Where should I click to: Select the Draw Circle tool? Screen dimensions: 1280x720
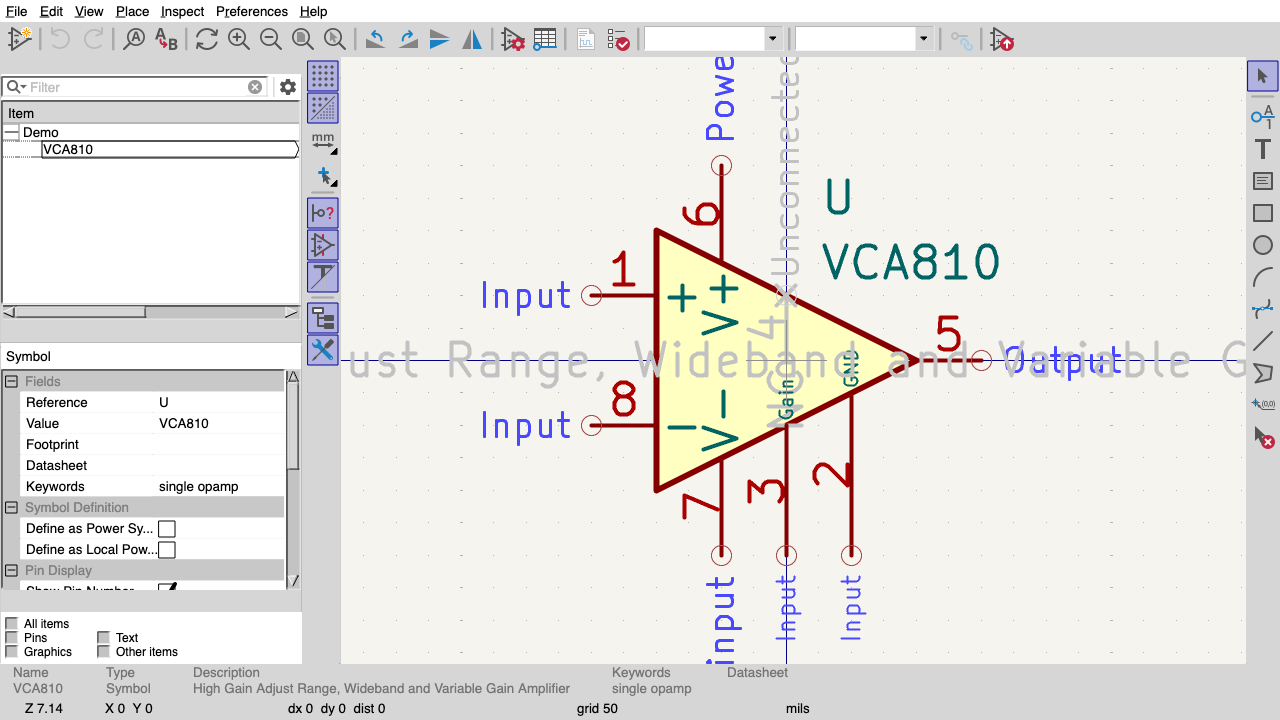(x=1262, y=245)
